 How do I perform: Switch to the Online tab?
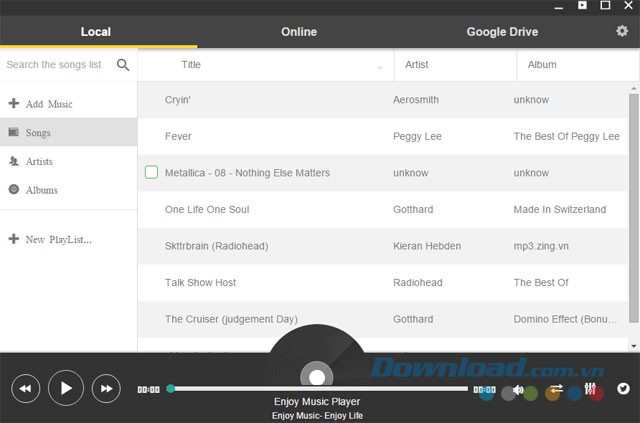(299, 32)
